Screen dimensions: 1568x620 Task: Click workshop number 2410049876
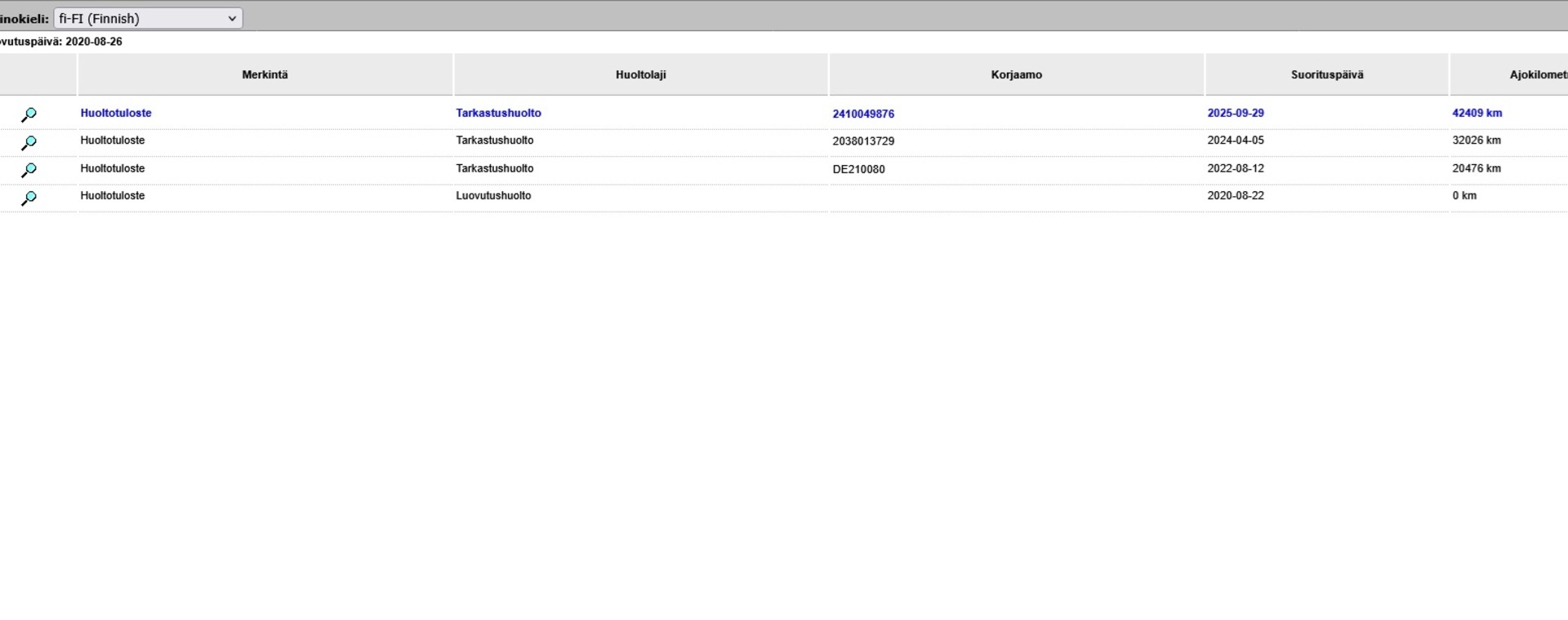(x=863, y=114)
